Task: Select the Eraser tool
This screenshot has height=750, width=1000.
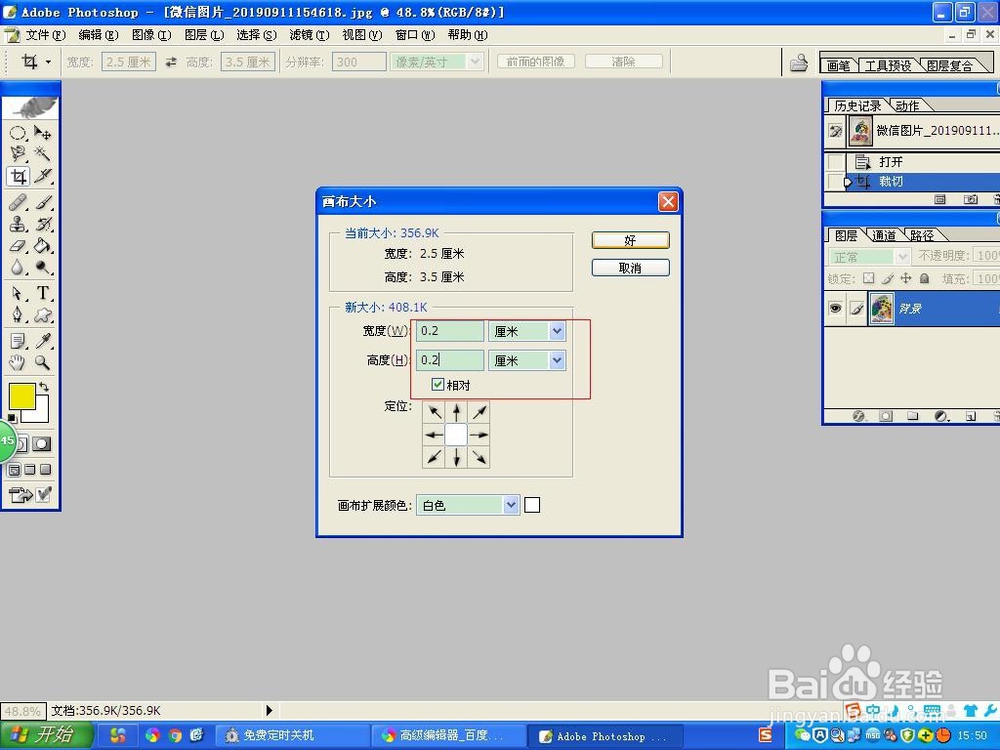Action: point(17,246)
